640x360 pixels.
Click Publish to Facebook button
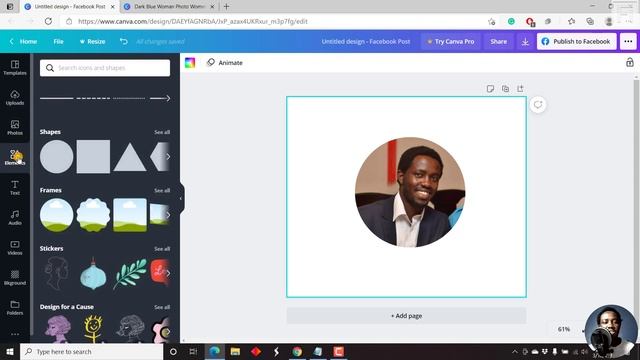[576, 42]
